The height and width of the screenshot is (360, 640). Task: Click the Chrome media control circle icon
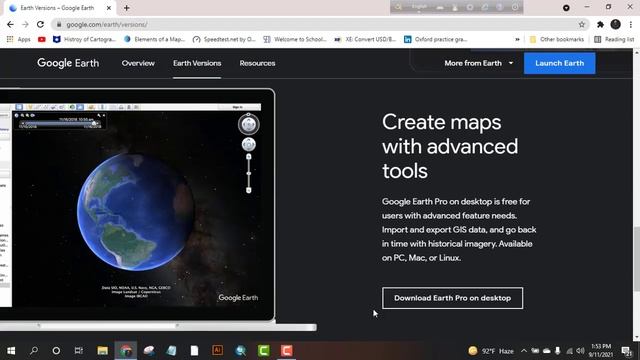566,8
